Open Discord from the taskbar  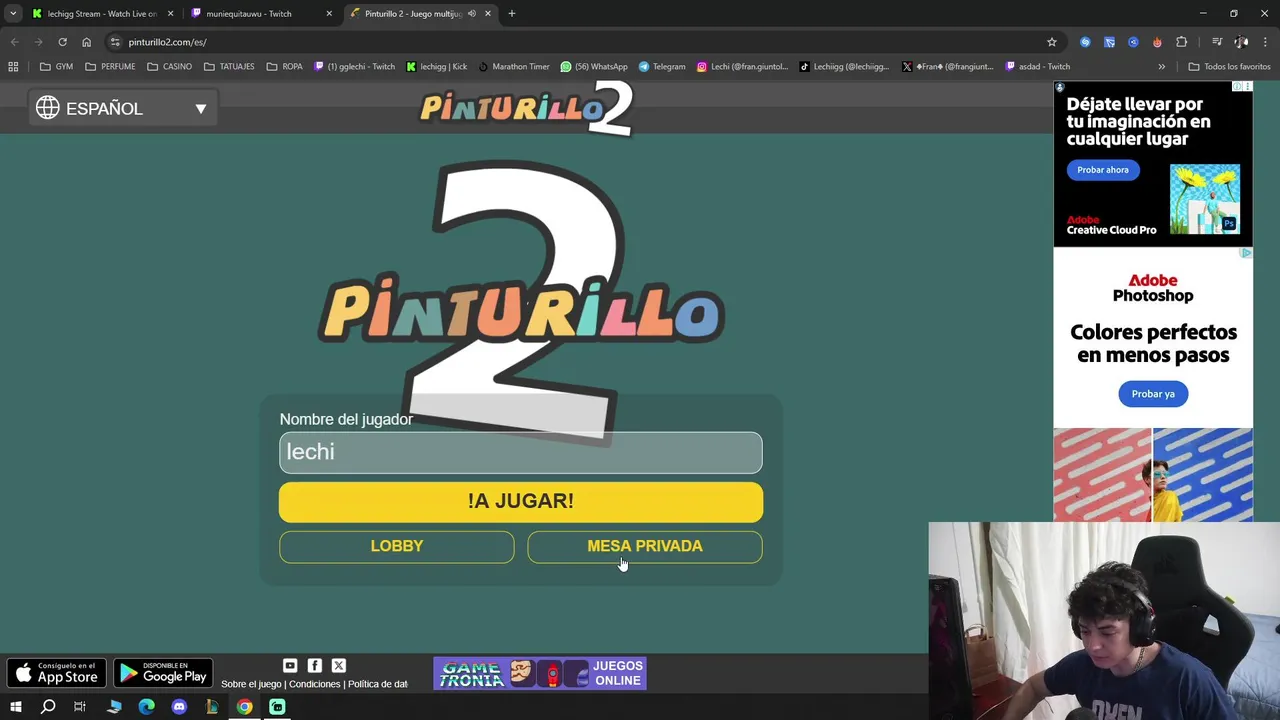coord(179,707)
